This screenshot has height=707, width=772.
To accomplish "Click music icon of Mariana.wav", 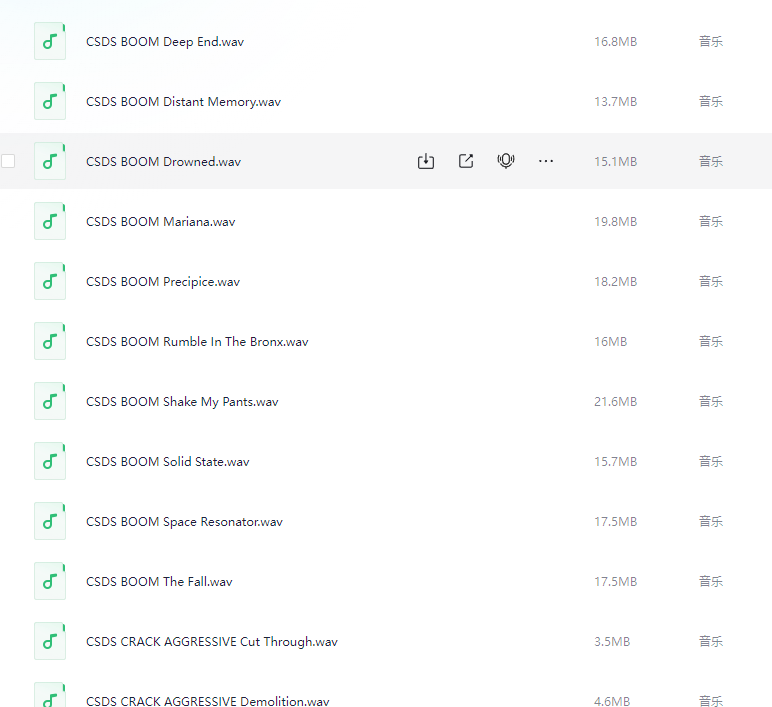I will point(50,221).
